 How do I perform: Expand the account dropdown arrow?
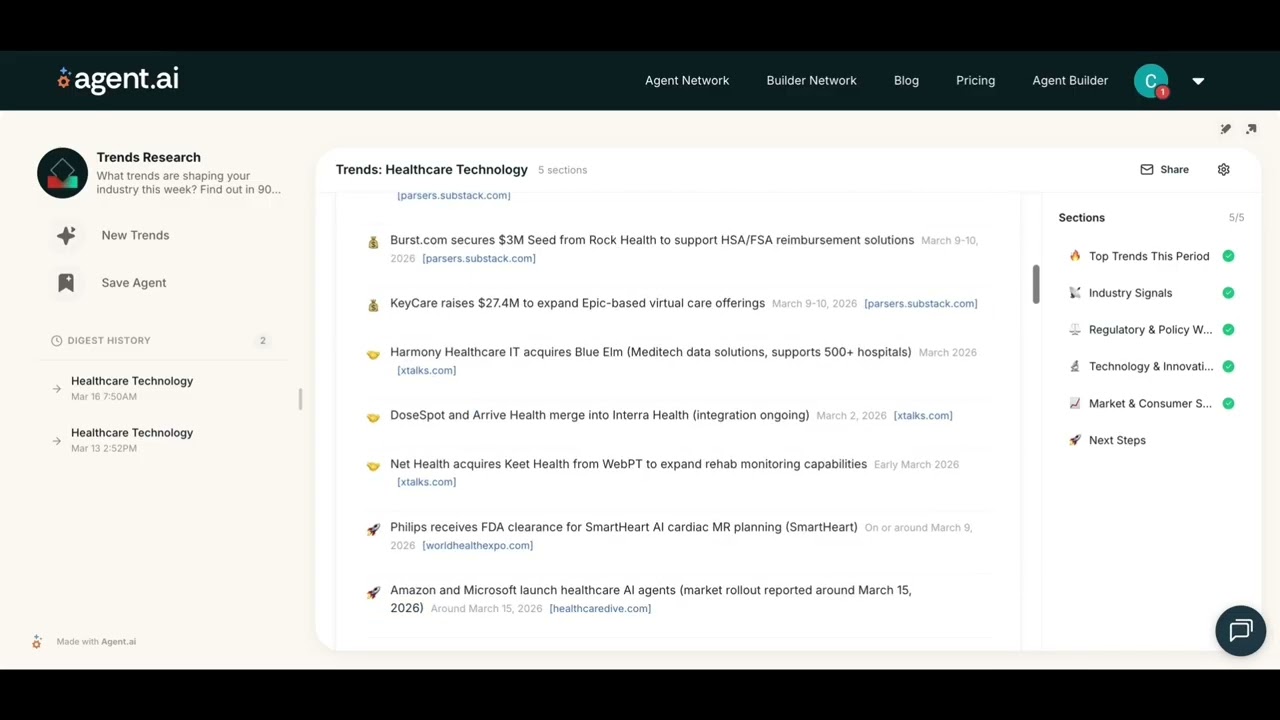coord(1198,81)
